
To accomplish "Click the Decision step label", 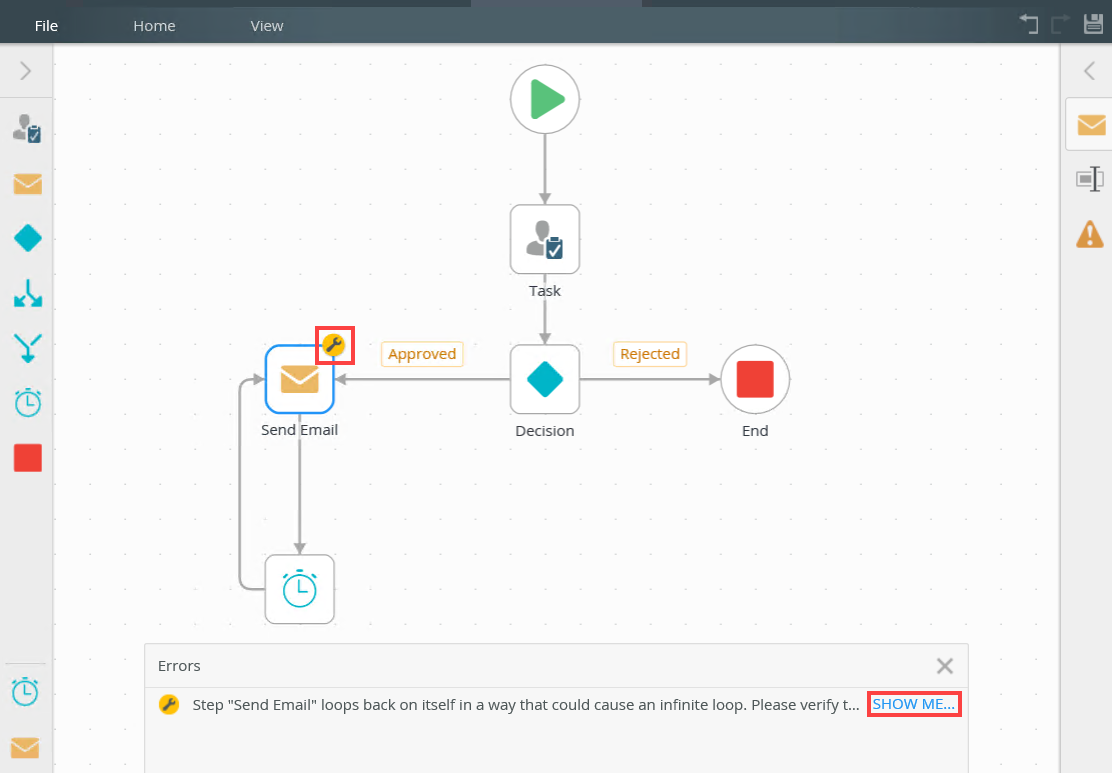I will click(x=545, y=430).
